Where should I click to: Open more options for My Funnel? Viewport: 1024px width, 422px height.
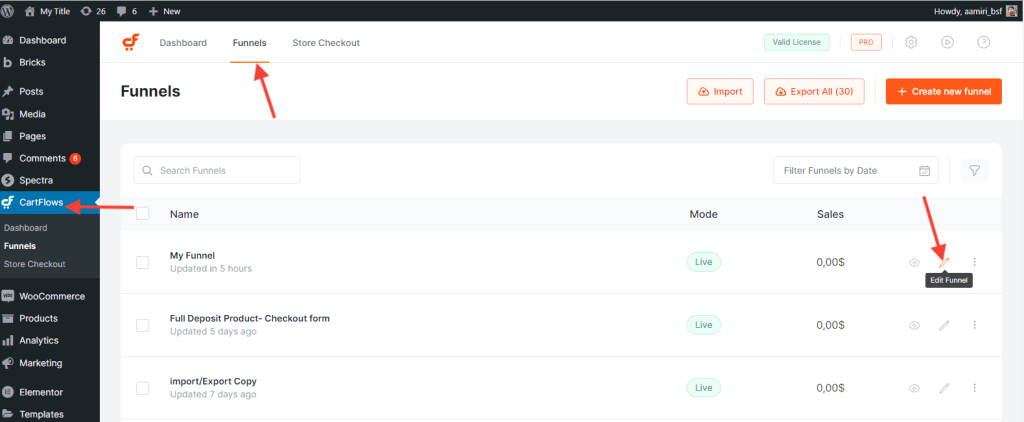pyautogui.click(x=974, y=262)
